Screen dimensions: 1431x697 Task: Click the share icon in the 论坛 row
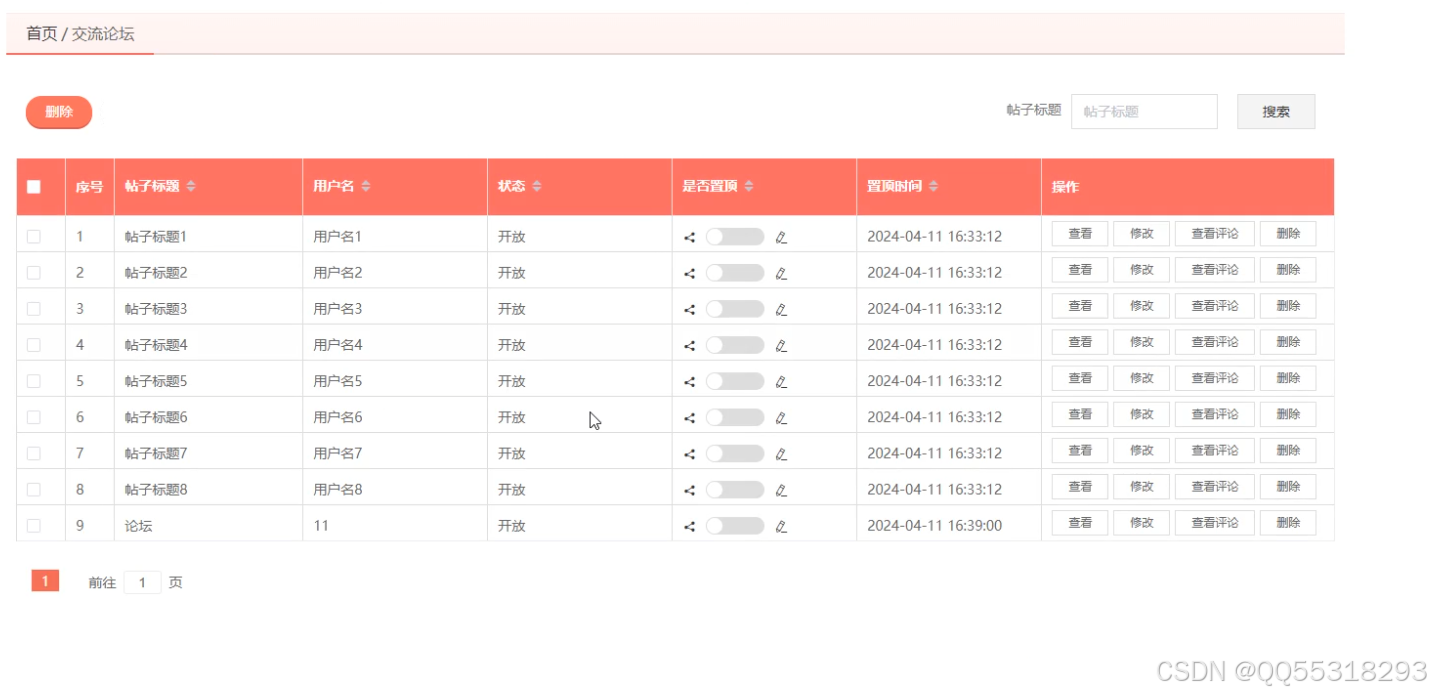pyautogui.click(x=689, y=526)
